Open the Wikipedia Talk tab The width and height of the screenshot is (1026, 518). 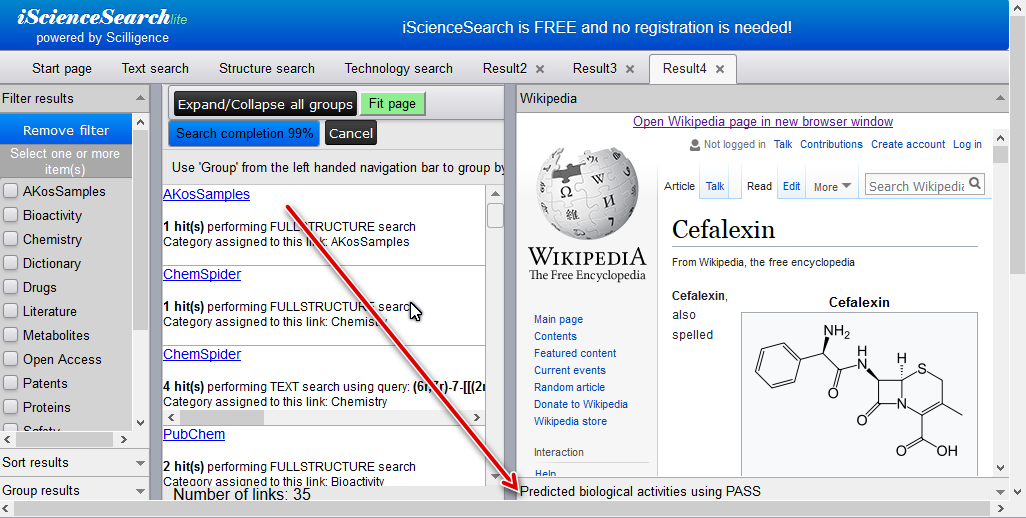click(x=715, y=186)
